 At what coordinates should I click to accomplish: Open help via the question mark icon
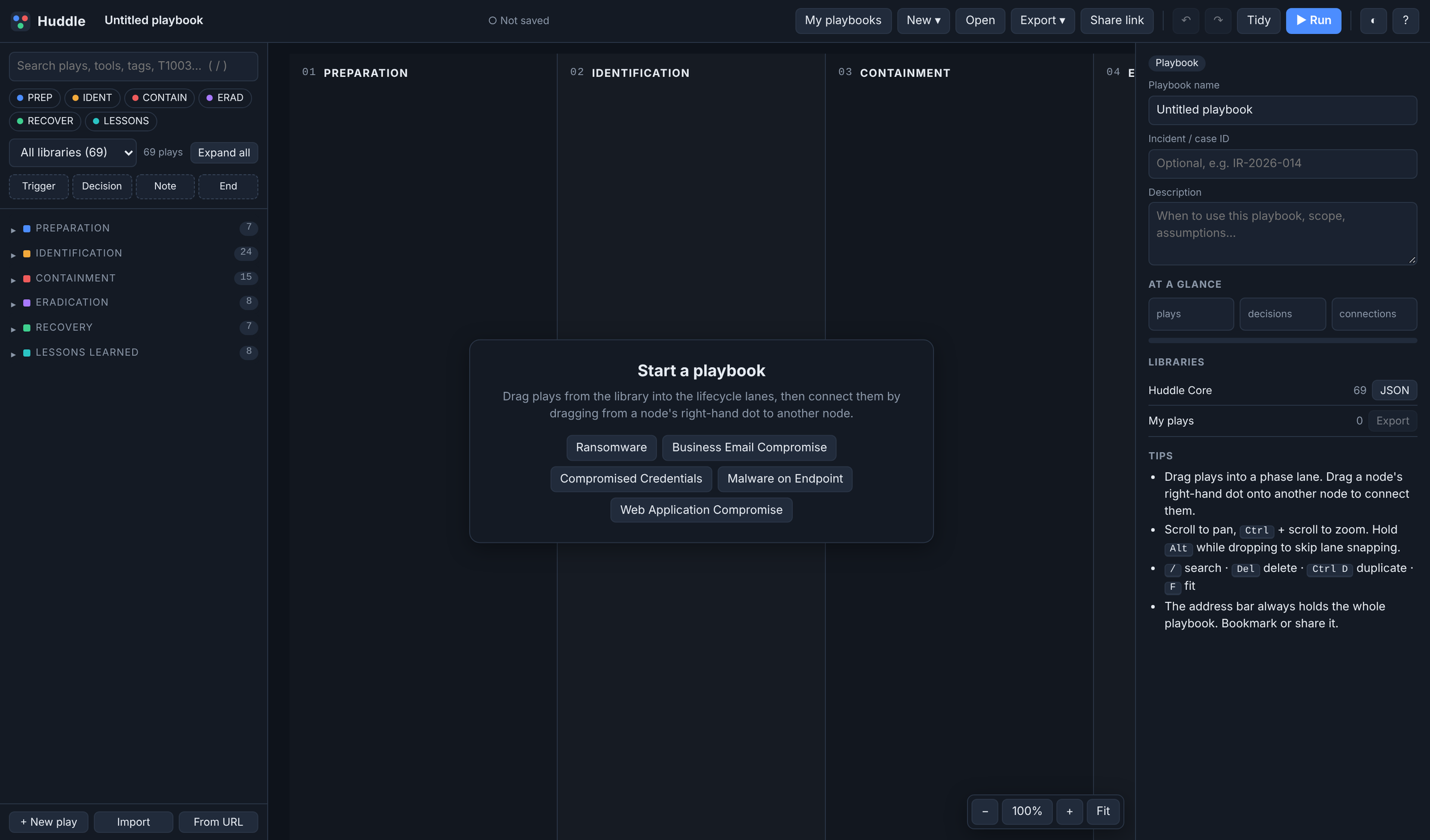(x=1406, y=20)
